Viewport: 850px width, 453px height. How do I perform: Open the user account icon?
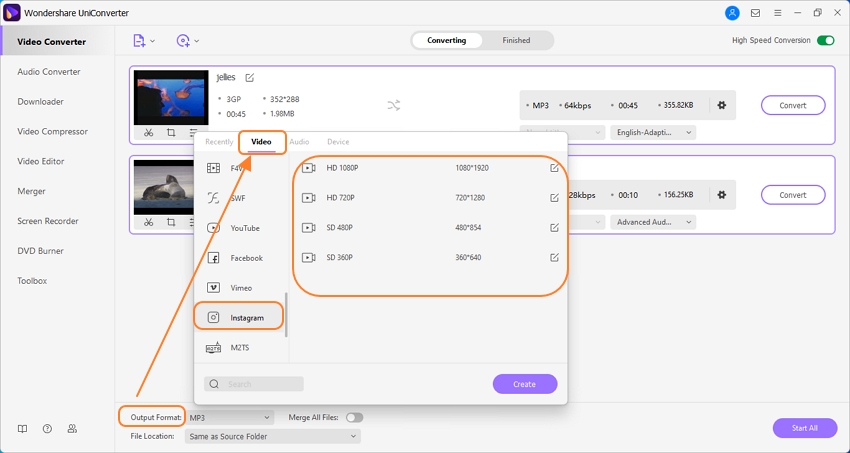point(732,13)
